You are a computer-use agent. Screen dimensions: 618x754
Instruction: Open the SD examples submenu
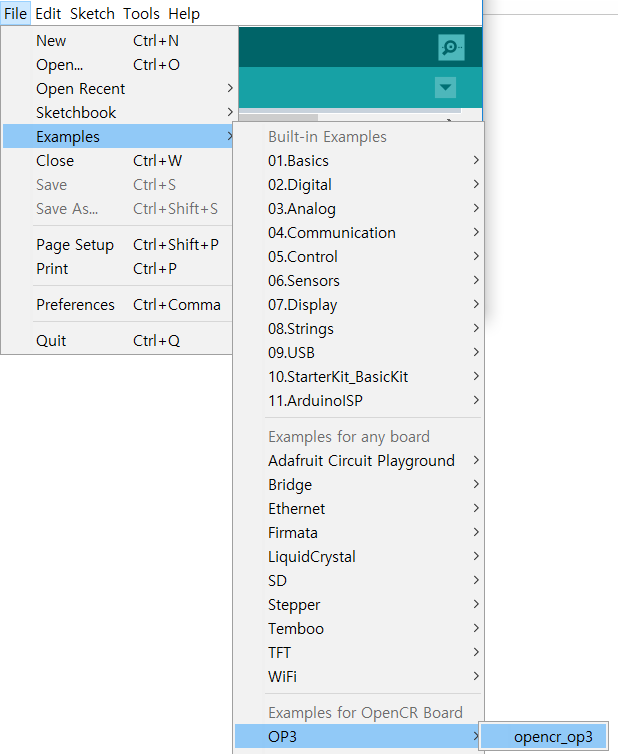(359, 581)
